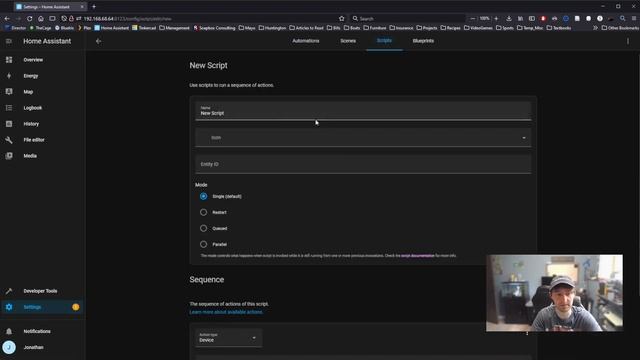Collapse the Home Assistant sidebar menu icon
Image resolution: width=640 pixels, height=360 pixels.
tap(9, 41)
